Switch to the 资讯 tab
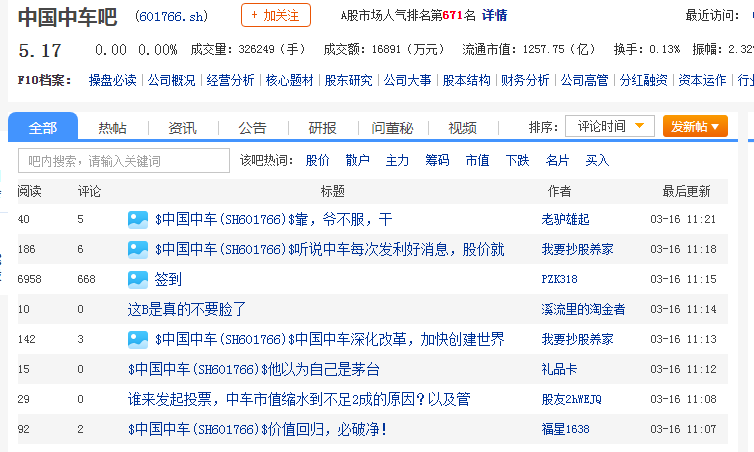The image size is (754, 452). point(182,127)
